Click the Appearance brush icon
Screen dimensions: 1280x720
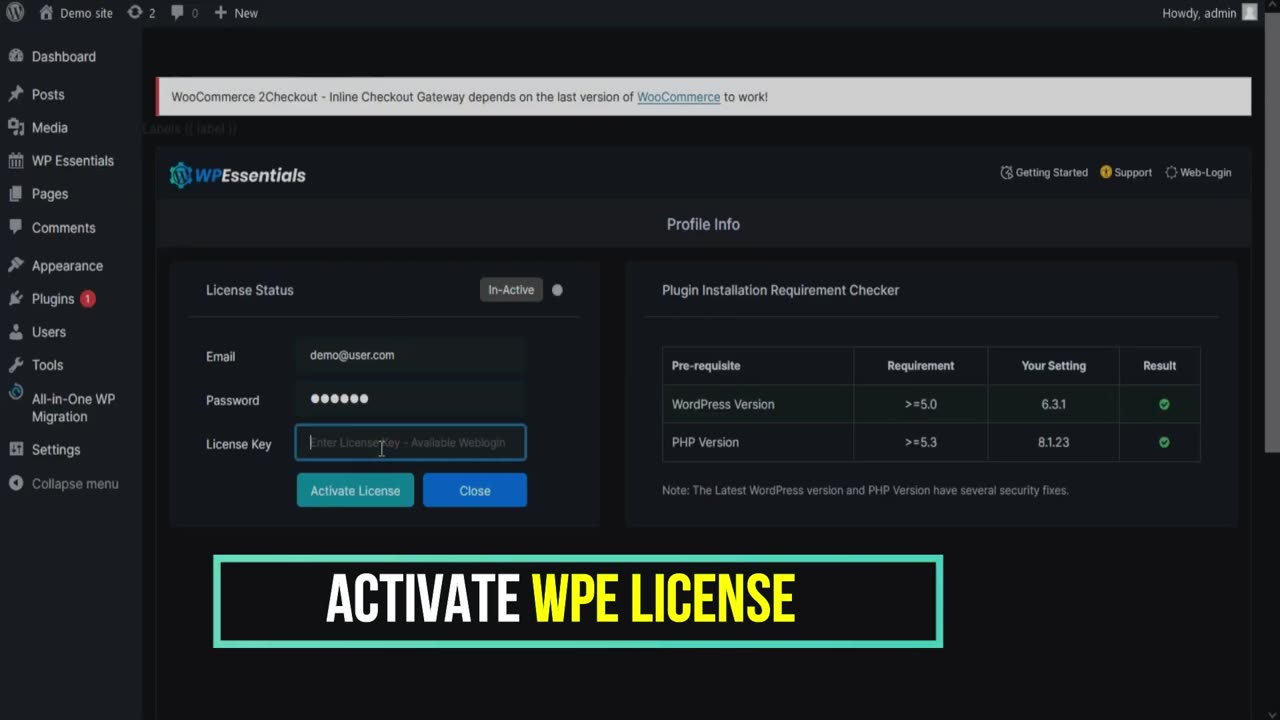click(x=16, y=265)
